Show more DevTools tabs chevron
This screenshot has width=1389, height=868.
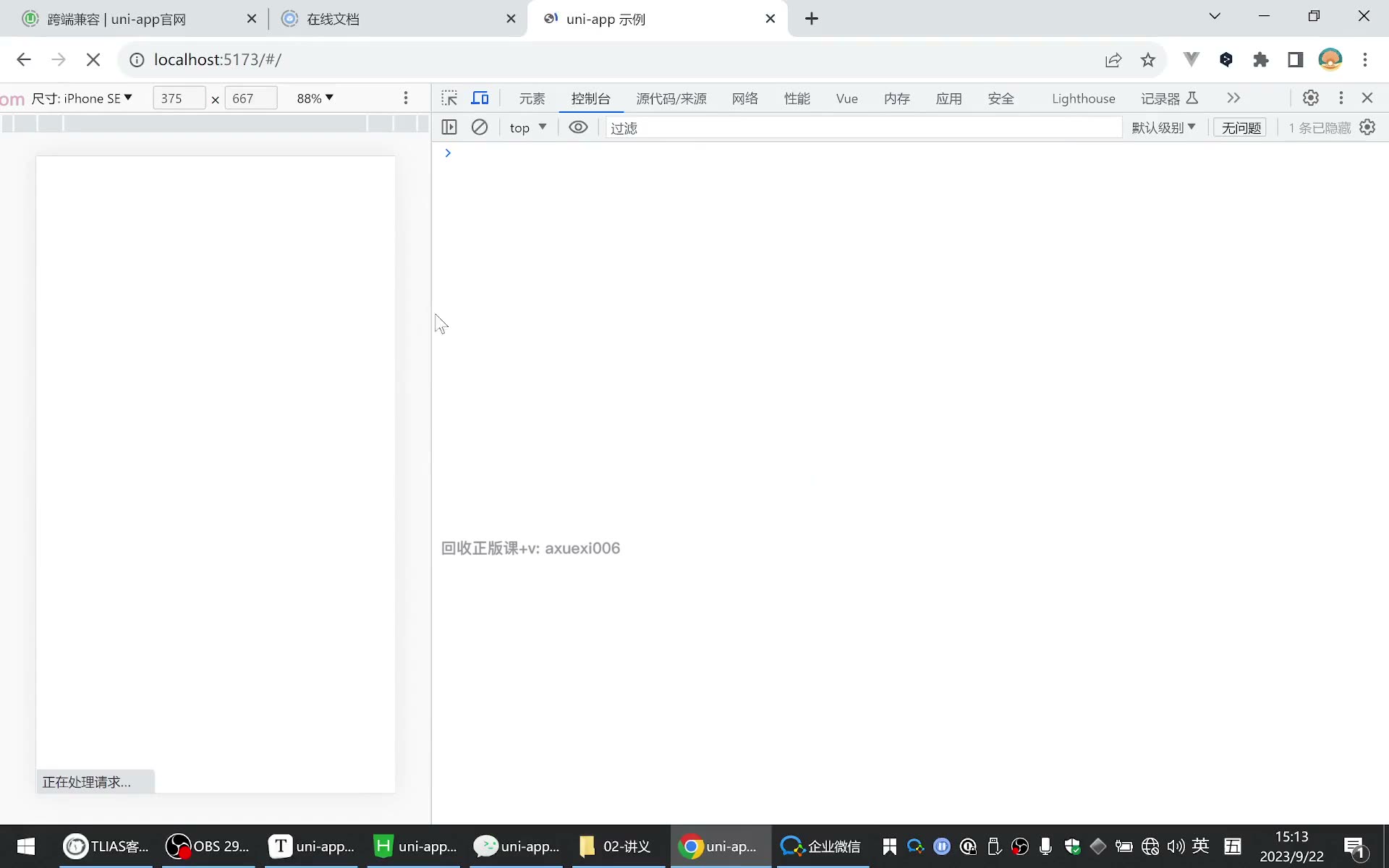1233,98
